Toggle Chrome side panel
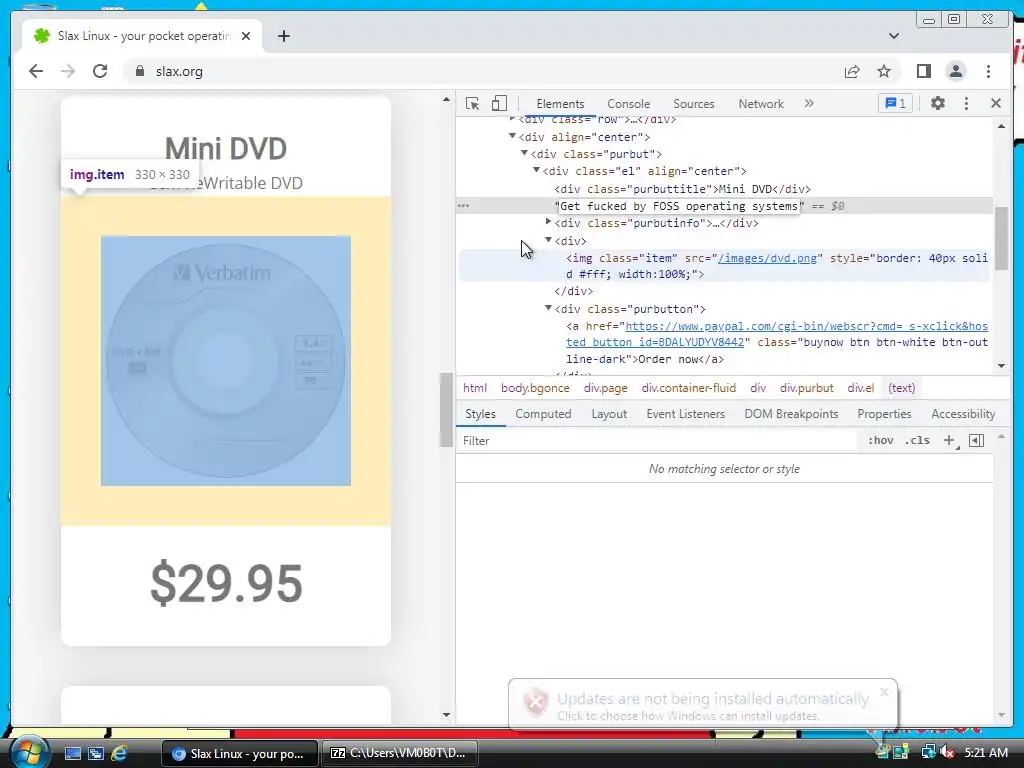1024x768 pixels. (923, 71)
